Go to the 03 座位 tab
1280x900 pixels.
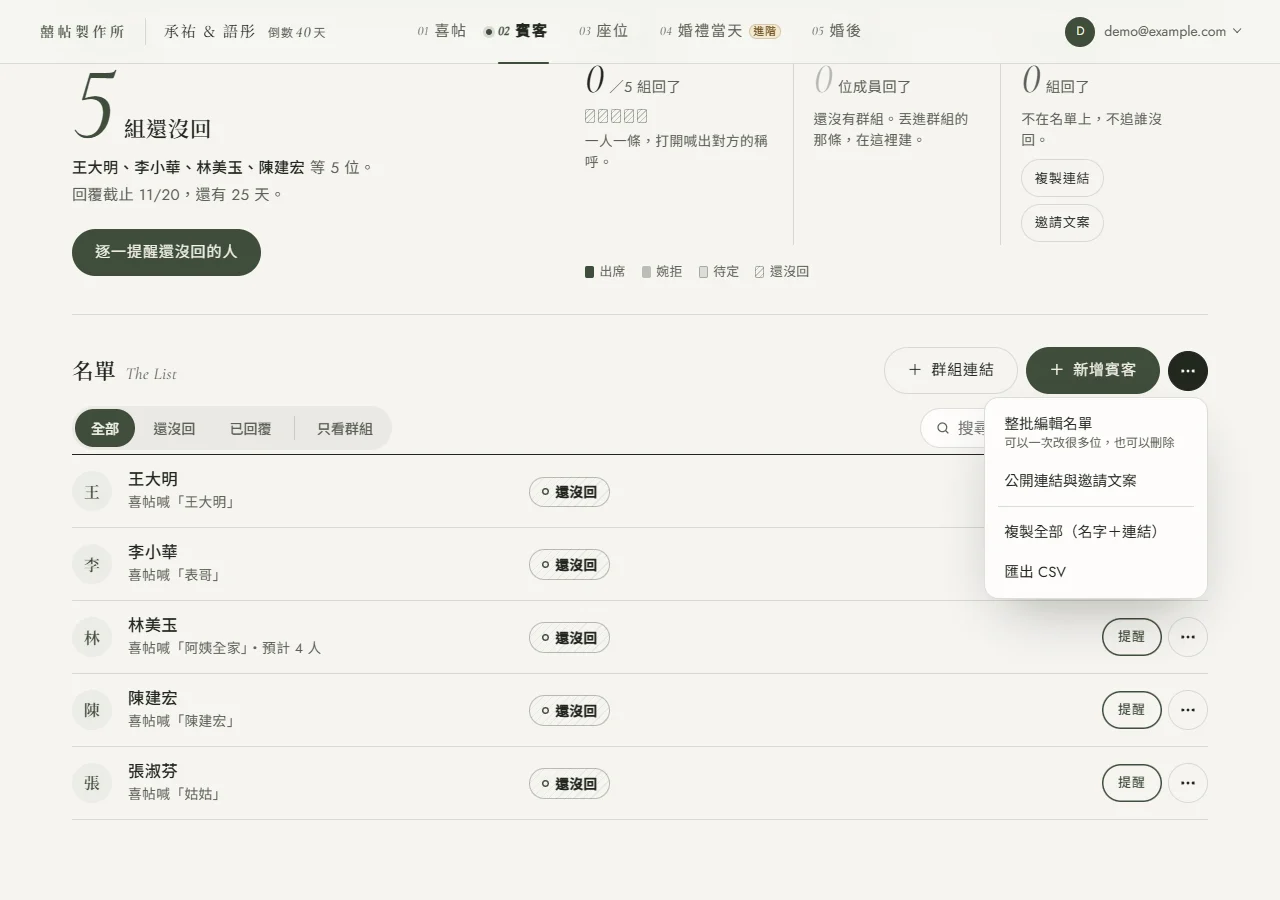point(603,31)
